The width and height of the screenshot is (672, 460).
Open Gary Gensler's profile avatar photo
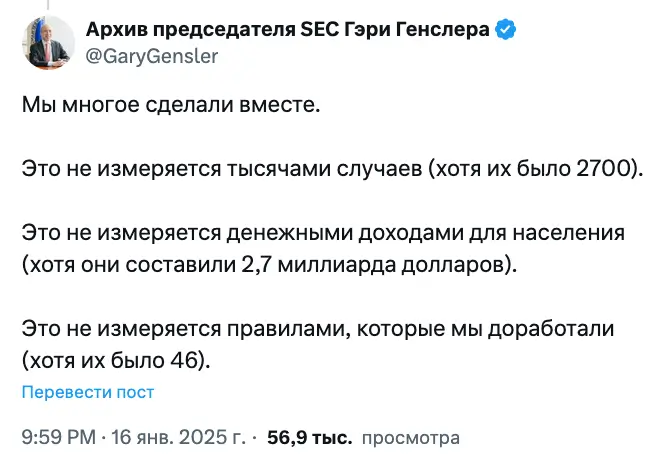(x=48, y=42)
